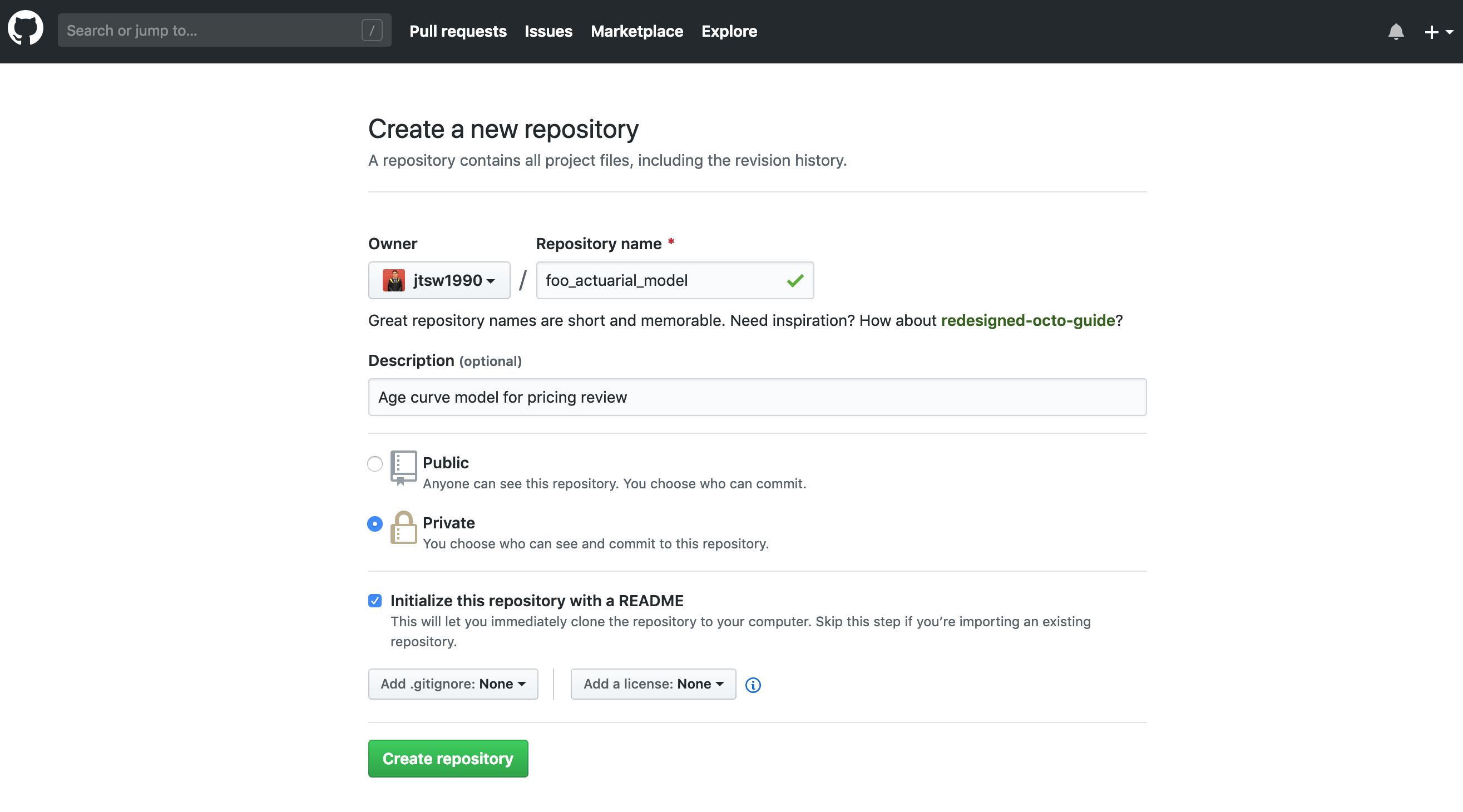Image resolution: width=1463 pixels, height=812 pixels.
Task: Click the license info icon
Action: point(753,685)
